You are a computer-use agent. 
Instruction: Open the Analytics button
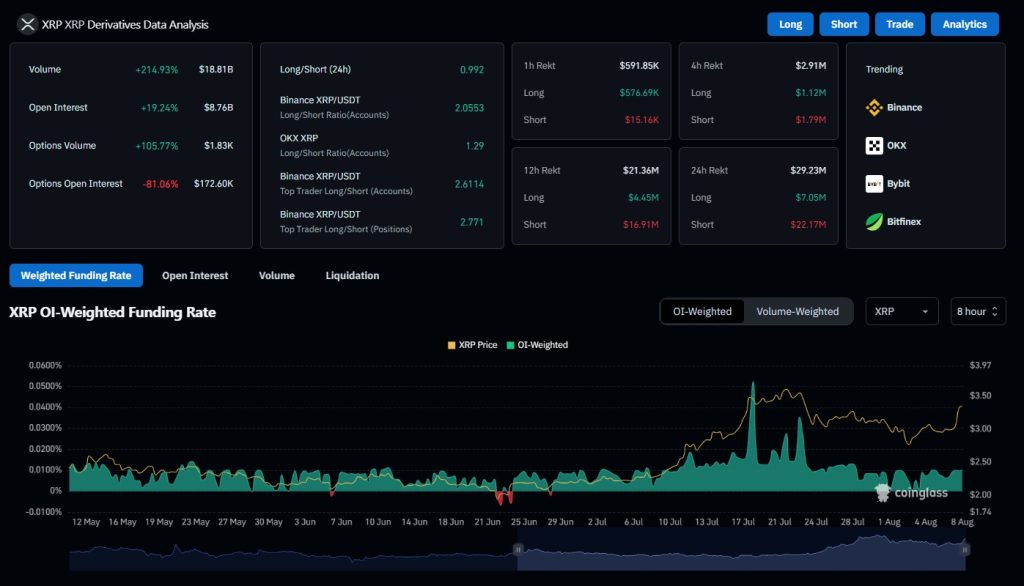[965, 24]
